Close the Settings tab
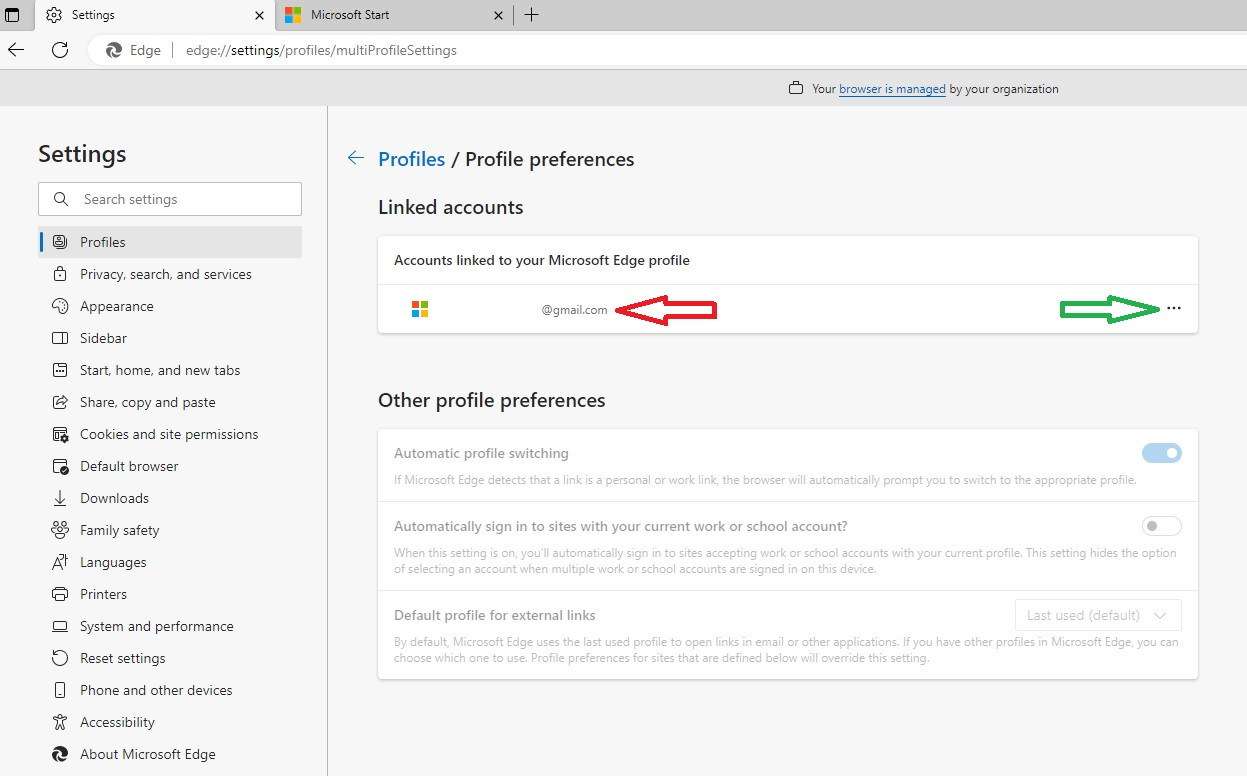The height and width of the screenshot is (776, 1247). pos(259,15)
